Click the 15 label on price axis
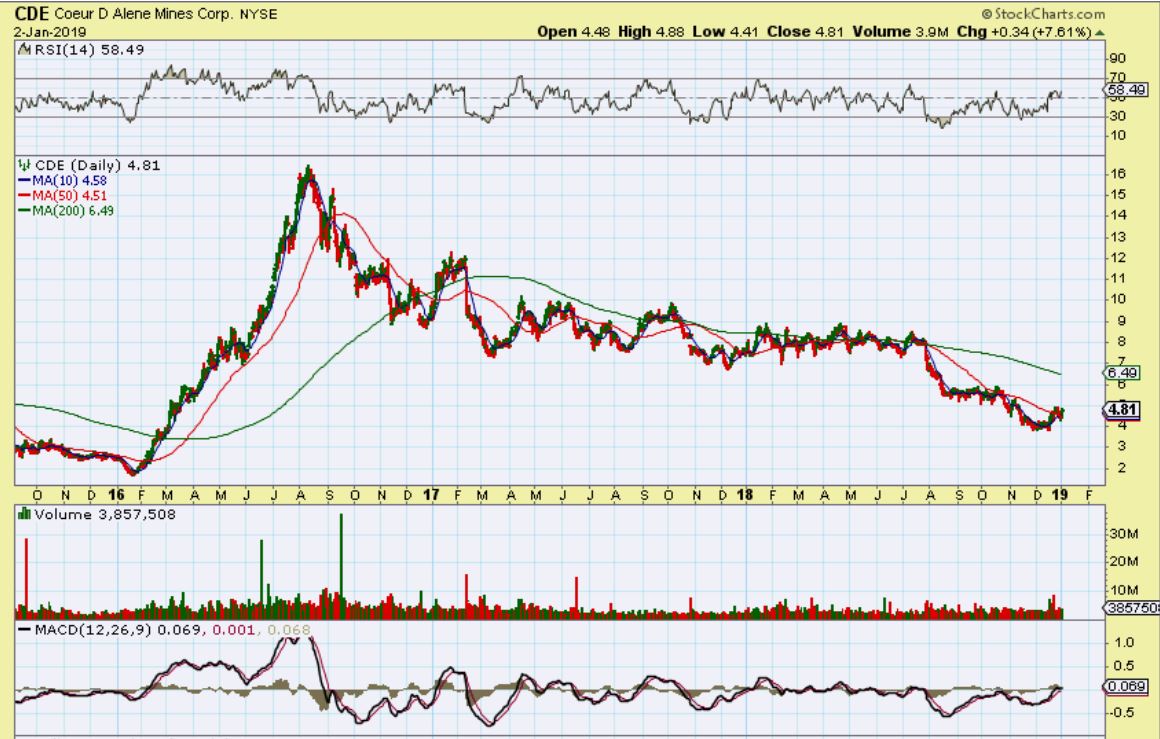 1118,195
